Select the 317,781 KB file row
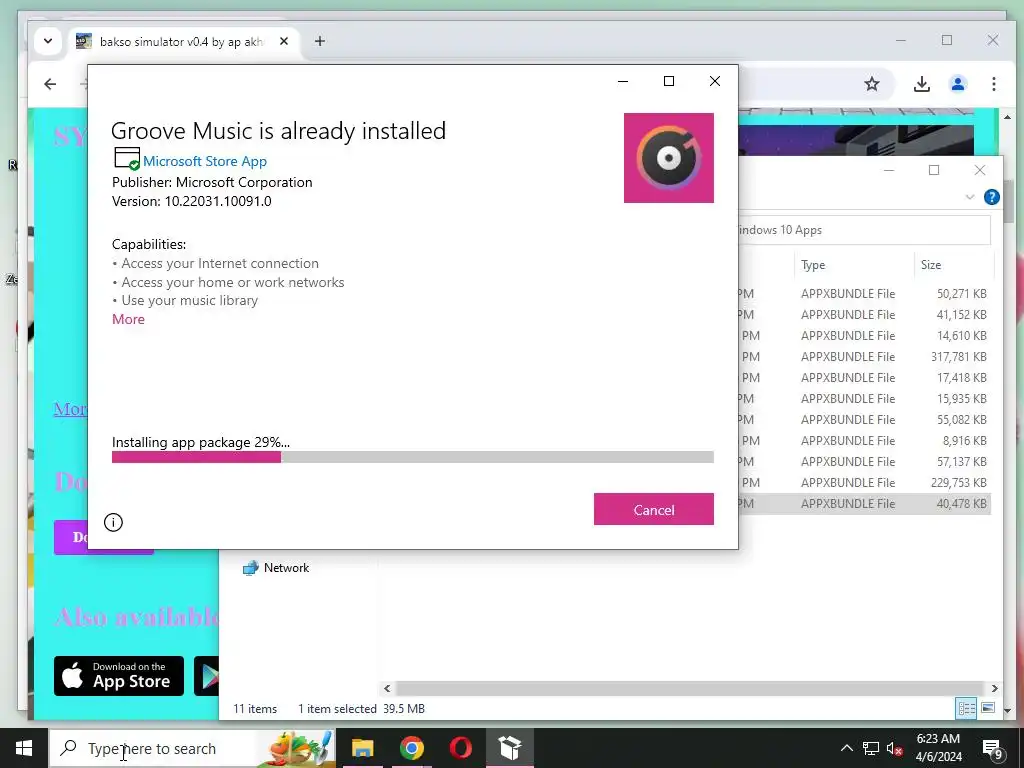This screenshot has width=1024, height=768. [863, 357]
